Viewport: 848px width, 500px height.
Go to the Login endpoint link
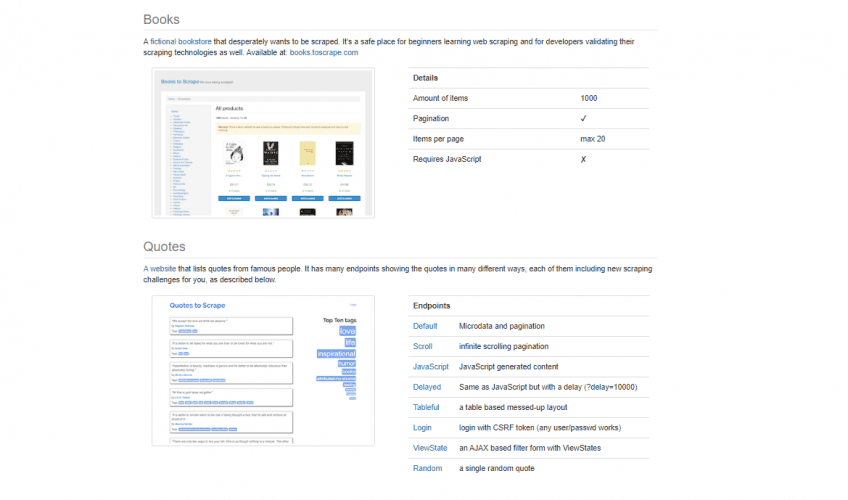423,427
